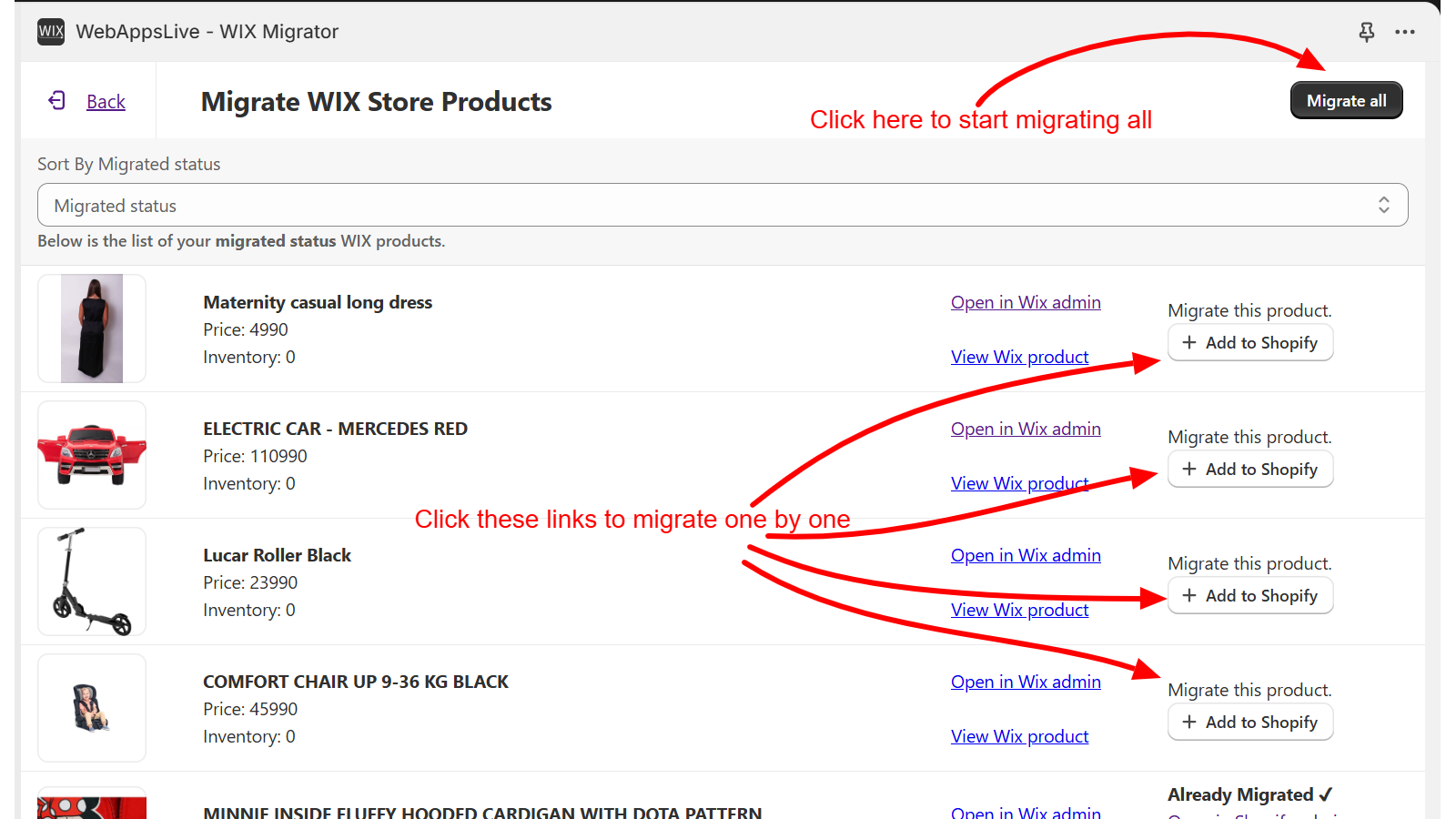This screenshot has width=1456, height=819.
Task: Select COMFORT CHAIR UP 9-36 KG BLACK title
Action: 356,682
